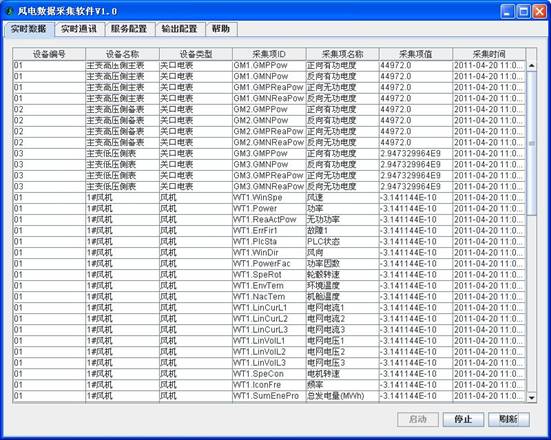This screenshot has width=551, height=440.
Task: Switch to the 实时通讯 tab
Action: point(79,29)
